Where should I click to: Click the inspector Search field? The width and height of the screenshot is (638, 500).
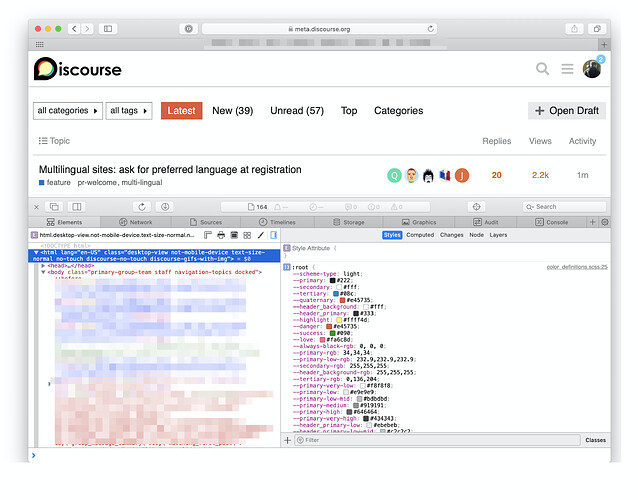[x=564, y=207]
